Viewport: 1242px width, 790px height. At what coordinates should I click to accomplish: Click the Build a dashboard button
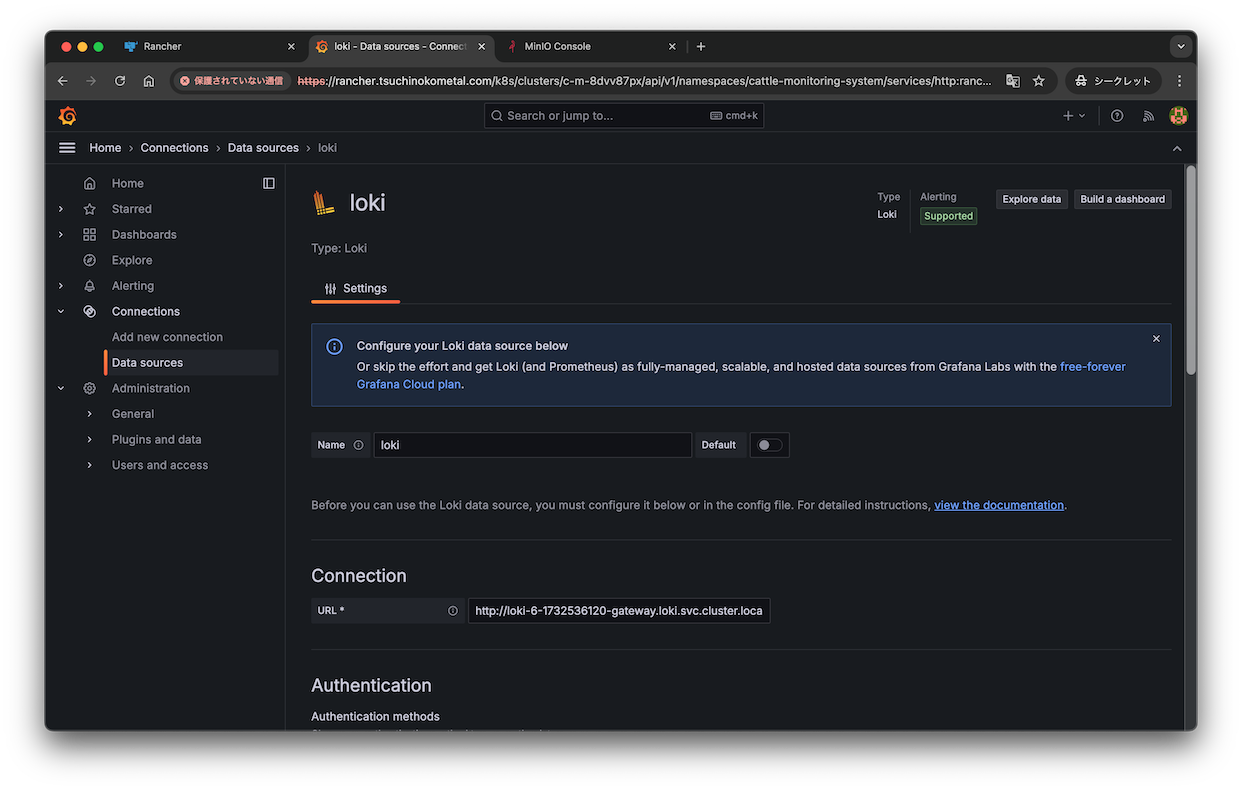click(x=1122, y=199)
